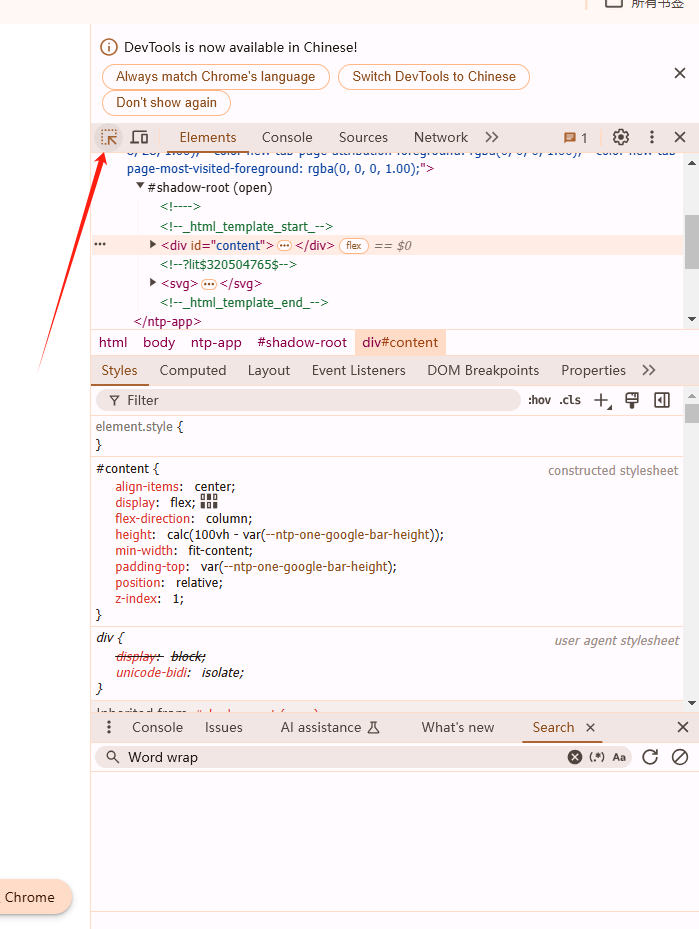
Task: Select the html_template_end comment node
Action: click(244, 303)
